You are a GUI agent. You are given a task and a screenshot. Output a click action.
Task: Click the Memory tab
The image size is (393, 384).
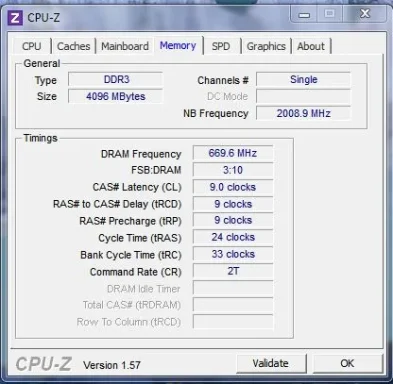(x=178, y=45)
